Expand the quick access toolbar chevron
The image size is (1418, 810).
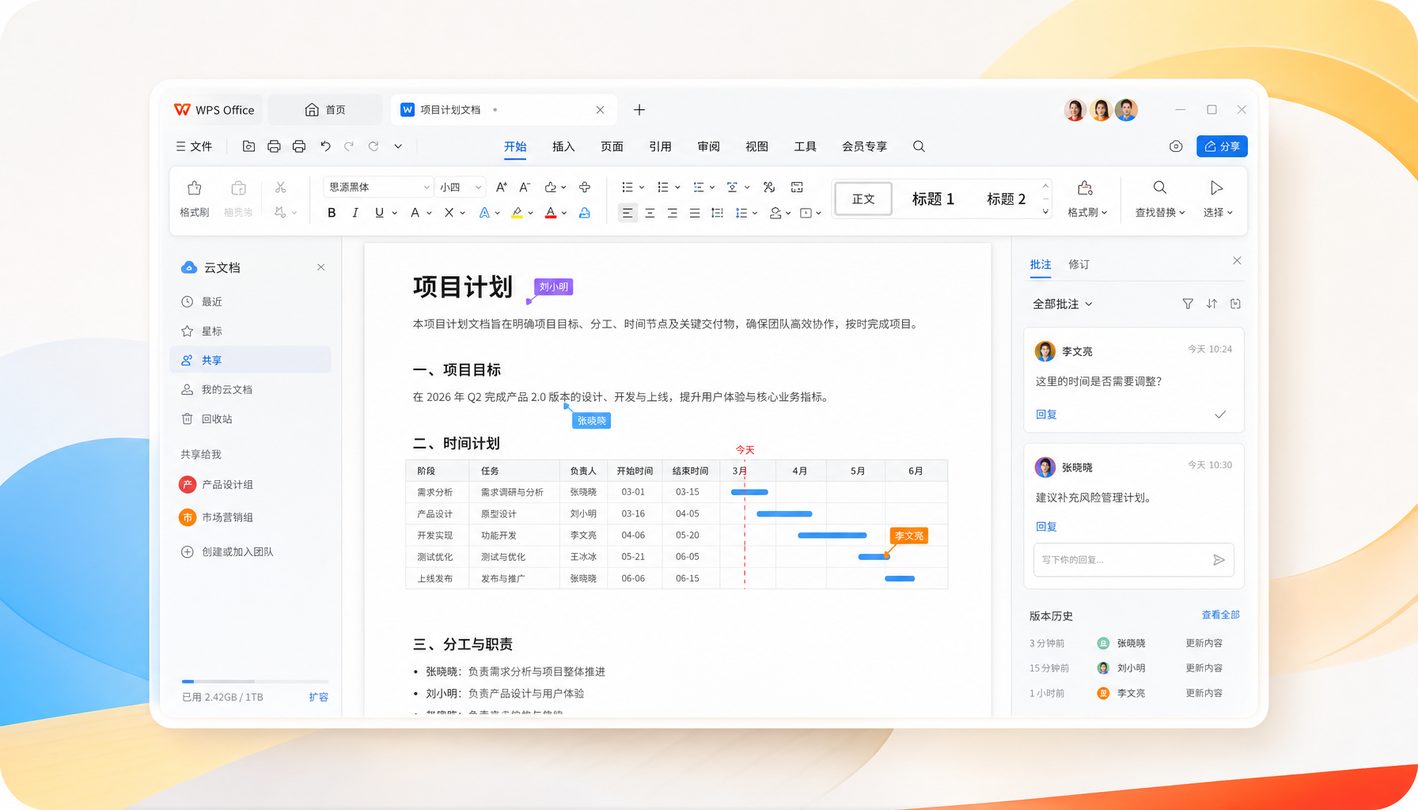point(398,146)
